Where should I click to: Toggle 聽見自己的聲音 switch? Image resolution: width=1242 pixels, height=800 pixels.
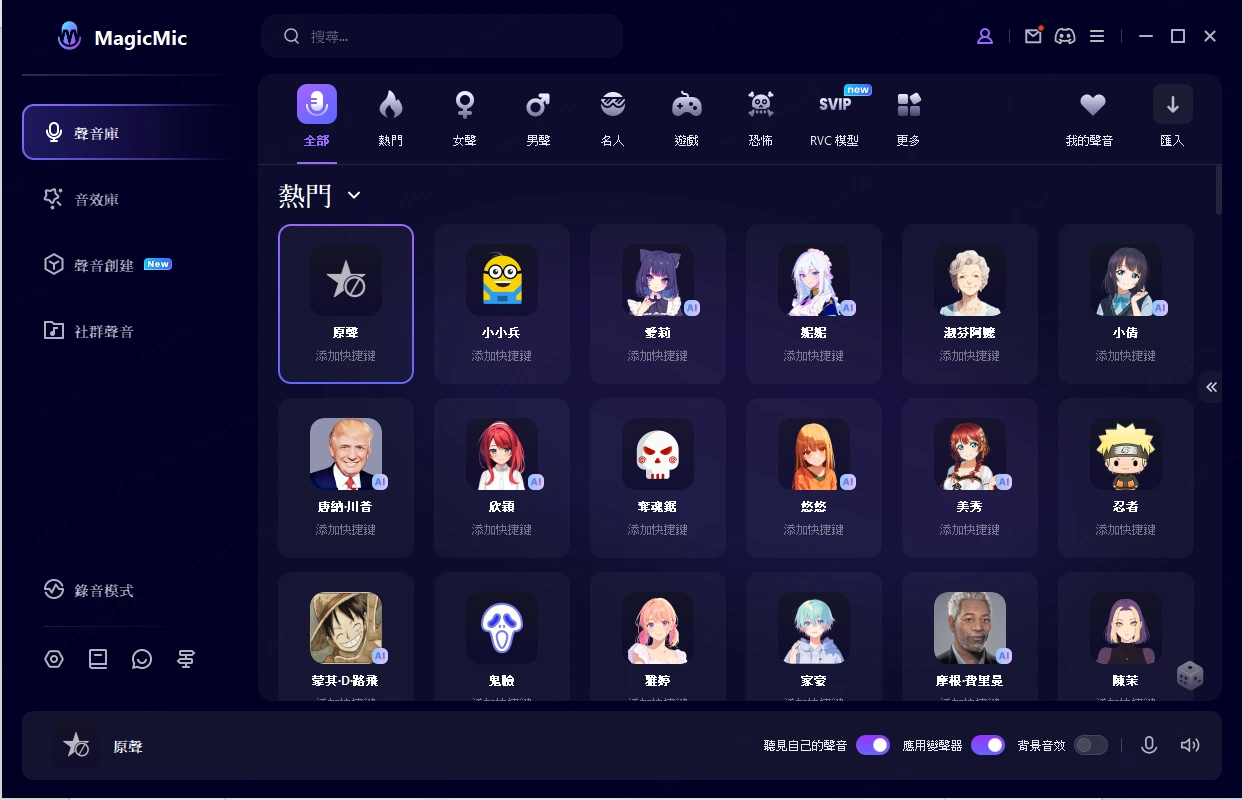pyautogui.click(x=873, y=745)
